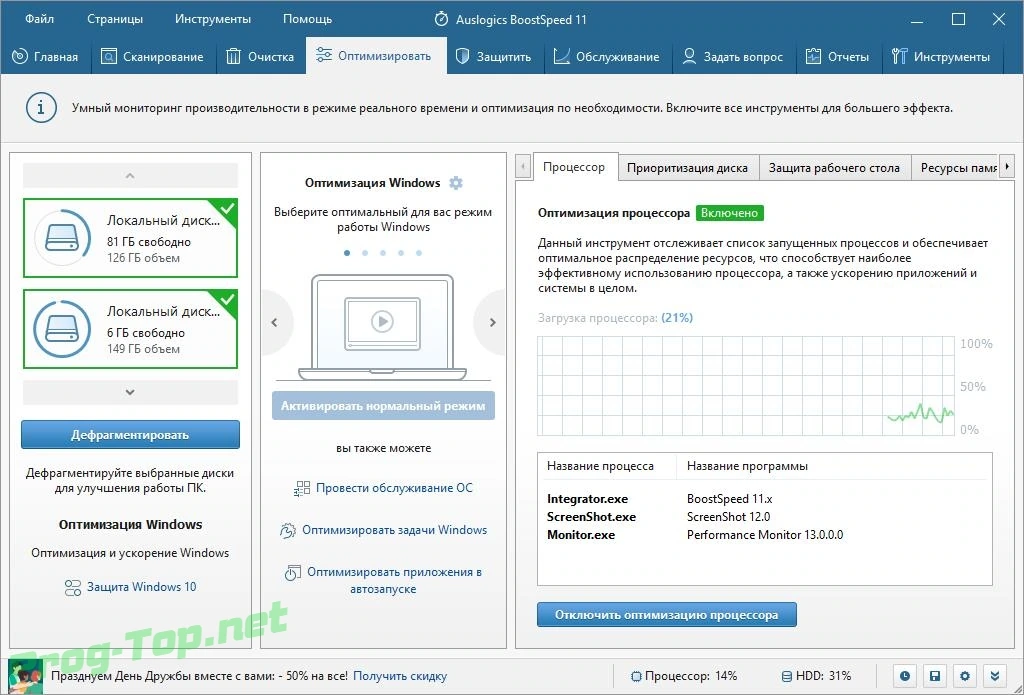
Task: Click the stopwatch icon beside Auslogics BoostSpeed title
Action: tap(441, 19)
